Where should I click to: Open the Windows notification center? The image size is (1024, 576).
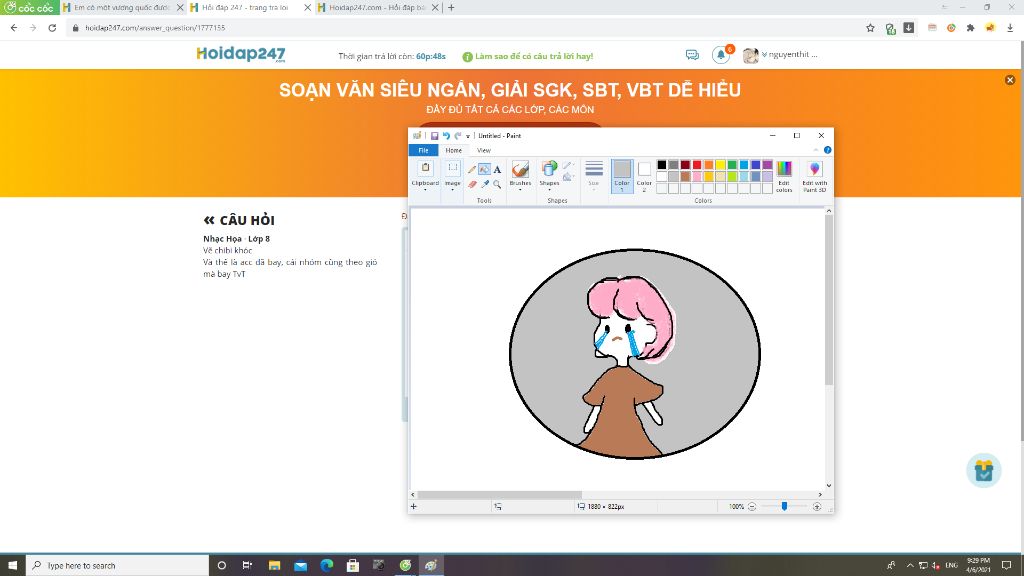(x=1006, y=566)
